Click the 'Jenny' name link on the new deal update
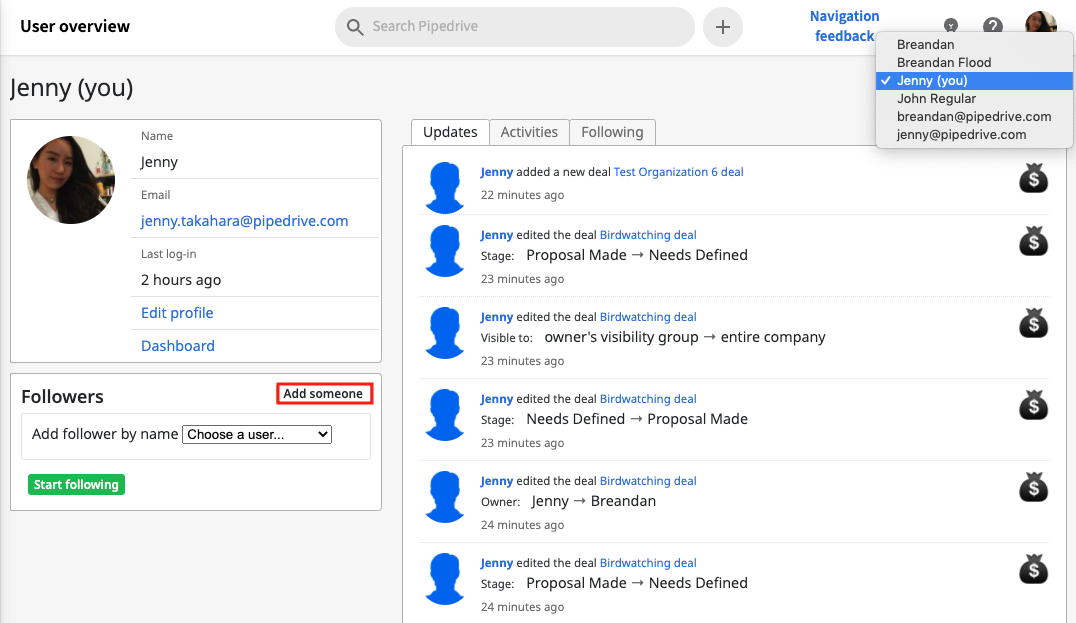This screenshot has width=1076, height=623. [x=497, y=172]
